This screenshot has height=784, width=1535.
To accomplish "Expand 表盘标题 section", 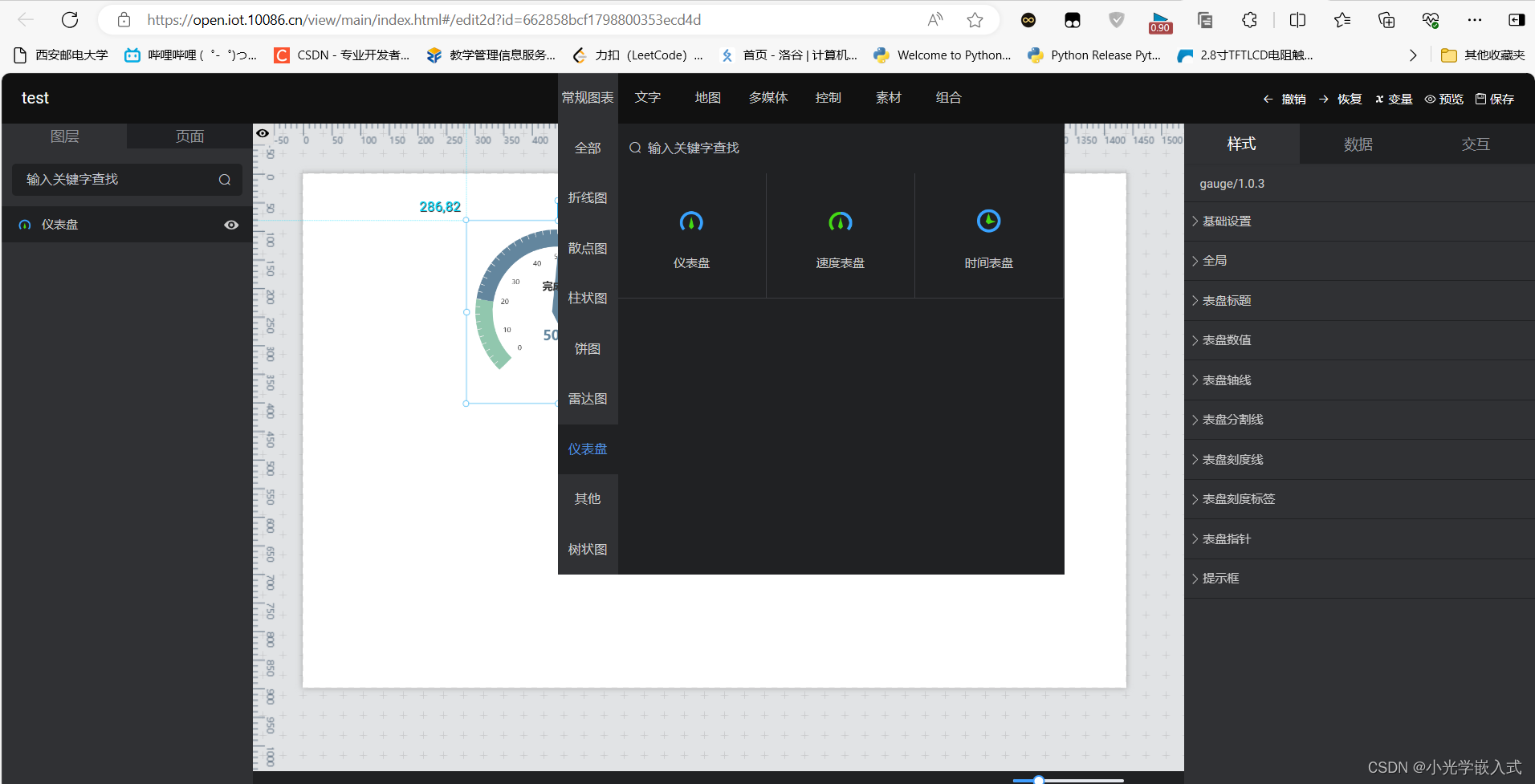I will (1359, 301).
